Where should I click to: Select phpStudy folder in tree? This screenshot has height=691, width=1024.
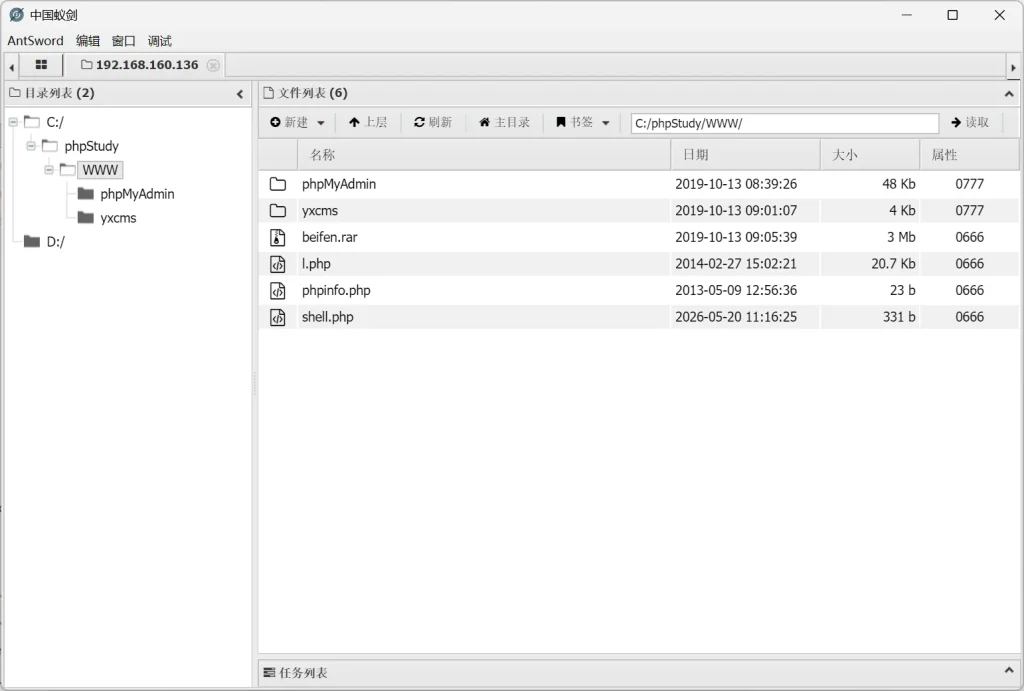[91, 146]
